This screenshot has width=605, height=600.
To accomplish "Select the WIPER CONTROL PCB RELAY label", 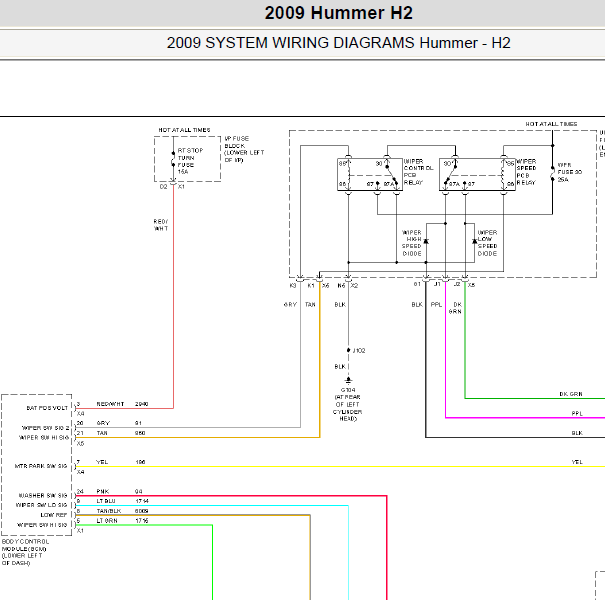I will [x=418, y=172].
